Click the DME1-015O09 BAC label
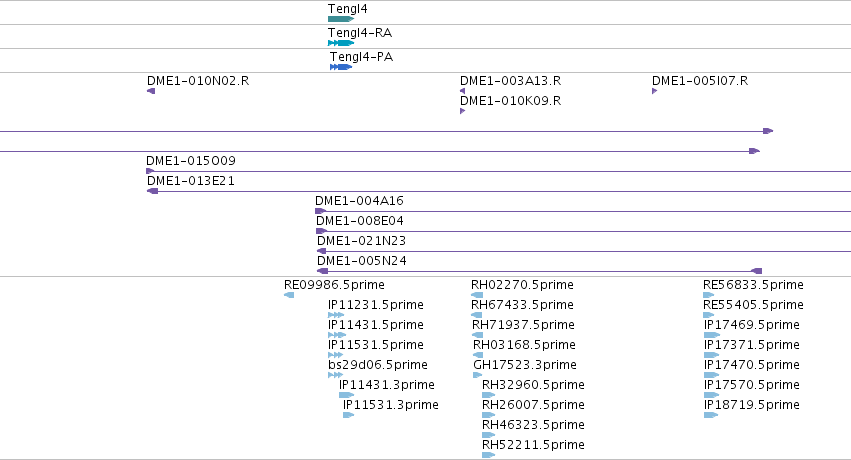The image size is (851, 460). (x=191, y=161)
